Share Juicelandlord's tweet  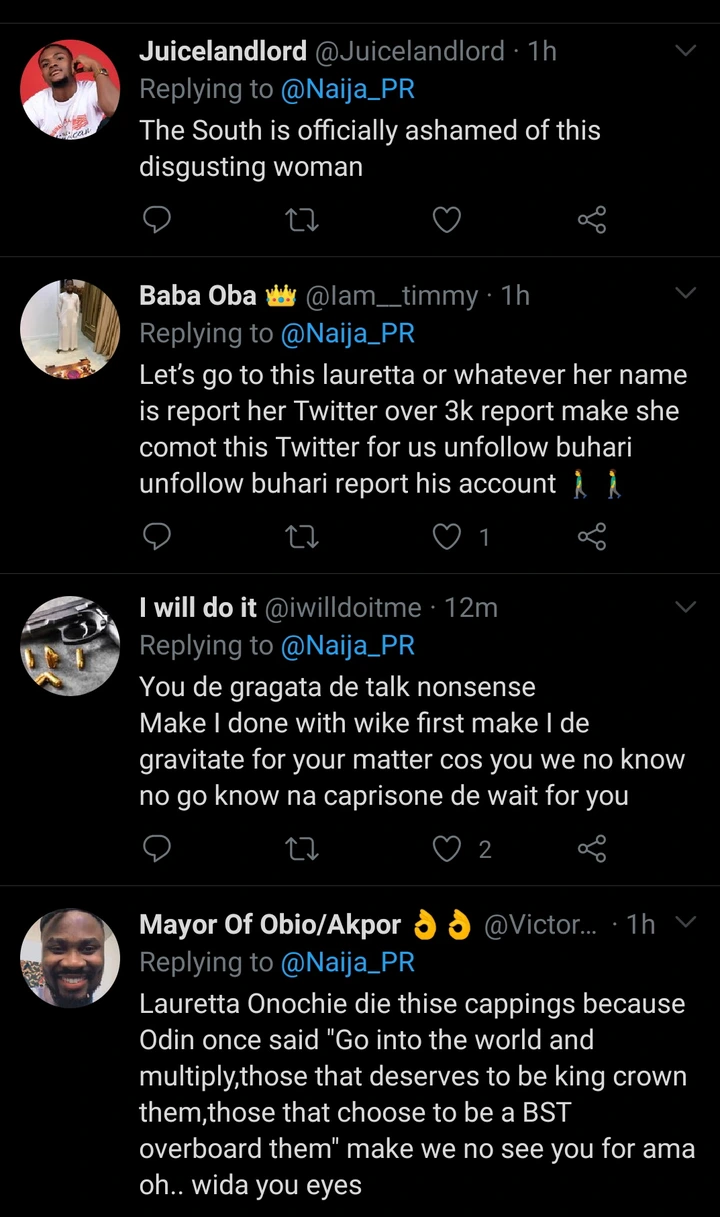click(592, 219)
